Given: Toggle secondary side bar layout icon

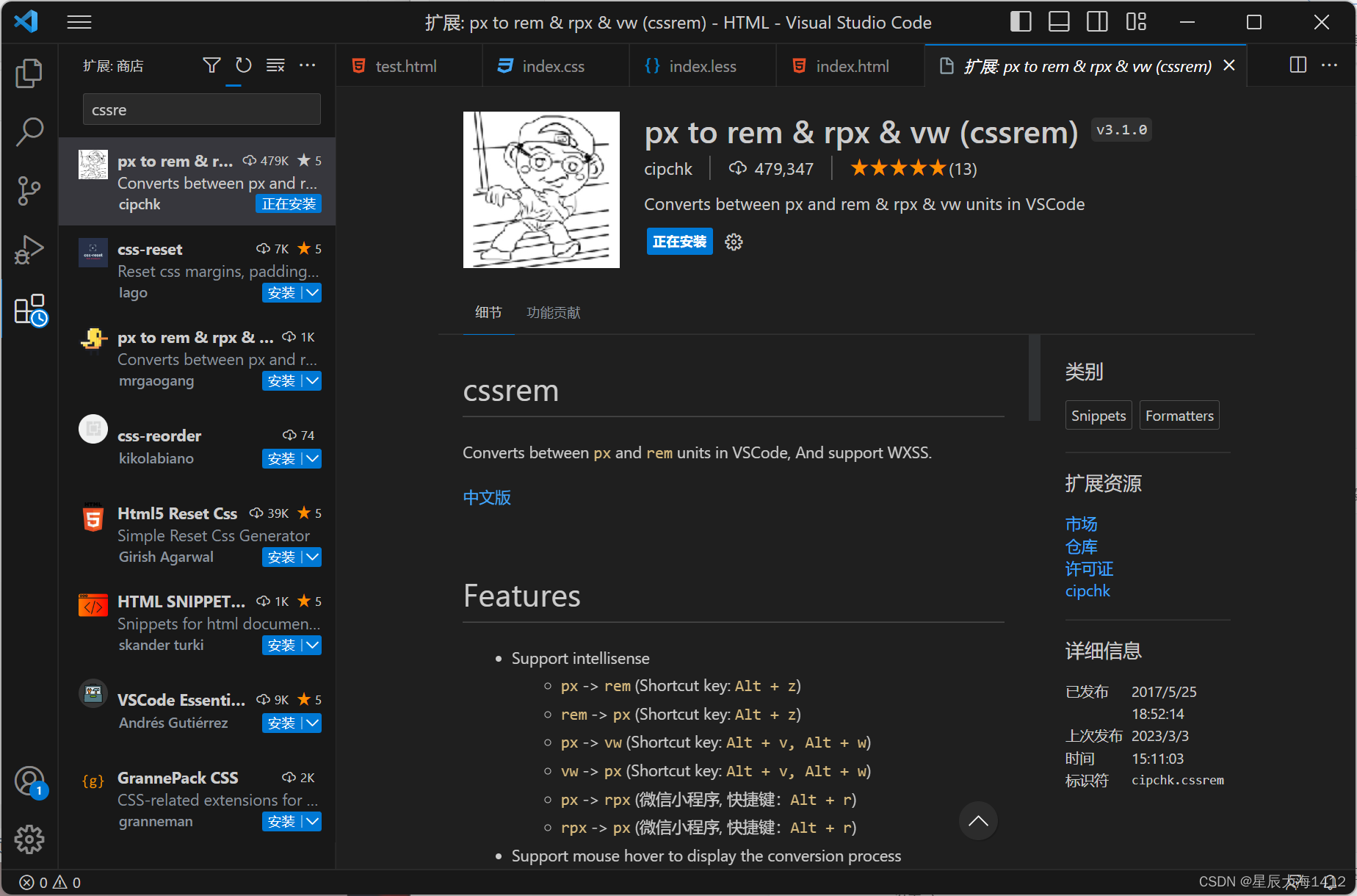Looking at the screenshot, I should (1097, 22).
